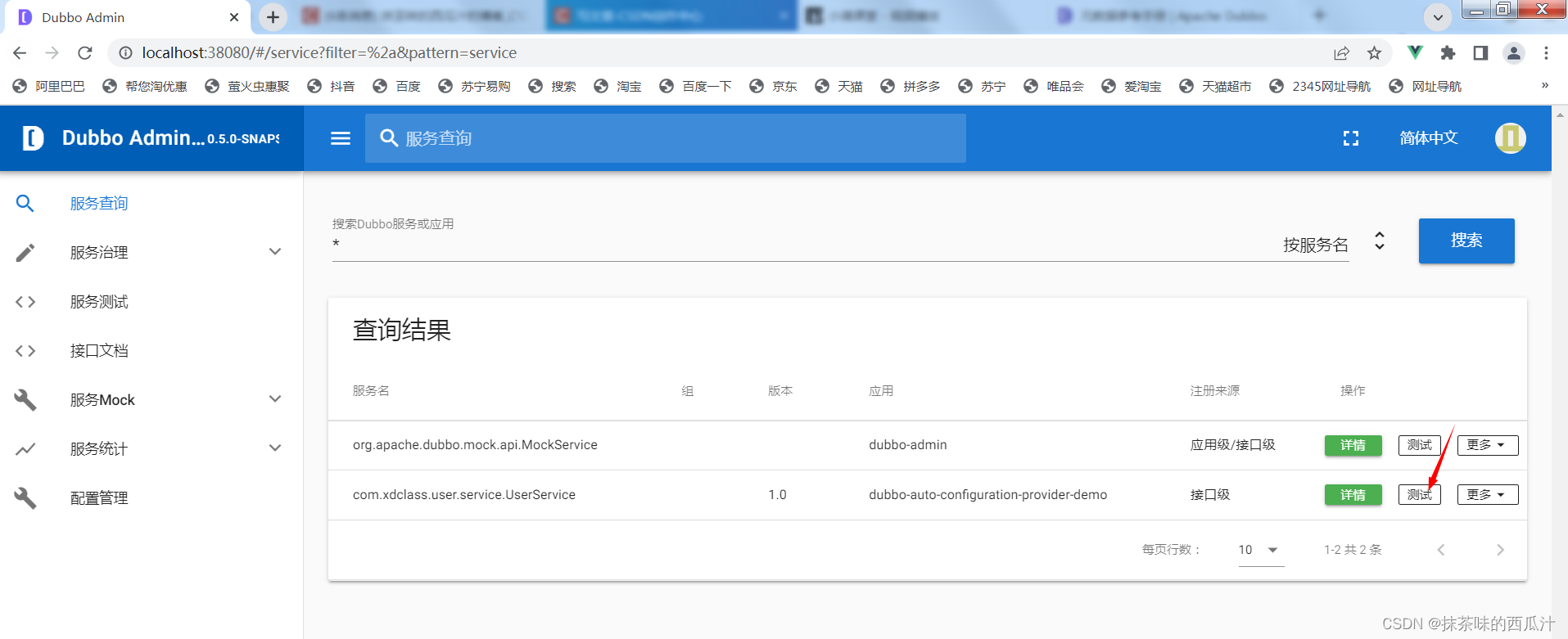
Task: Open 详情 for MockService row
Action: [x=1353, y=445]
